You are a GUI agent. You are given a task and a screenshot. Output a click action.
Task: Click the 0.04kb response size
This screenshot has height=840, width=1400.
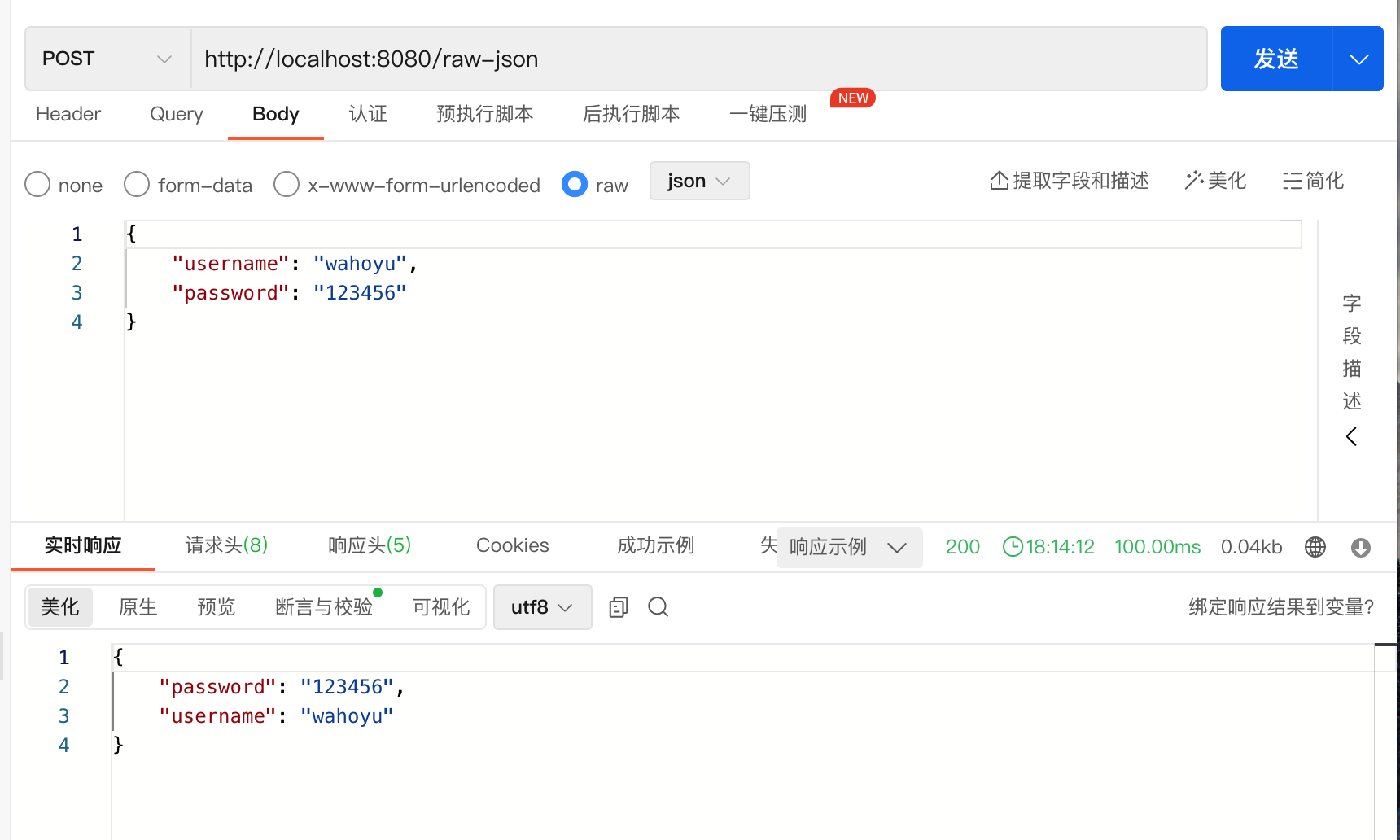click(1252, 547)
